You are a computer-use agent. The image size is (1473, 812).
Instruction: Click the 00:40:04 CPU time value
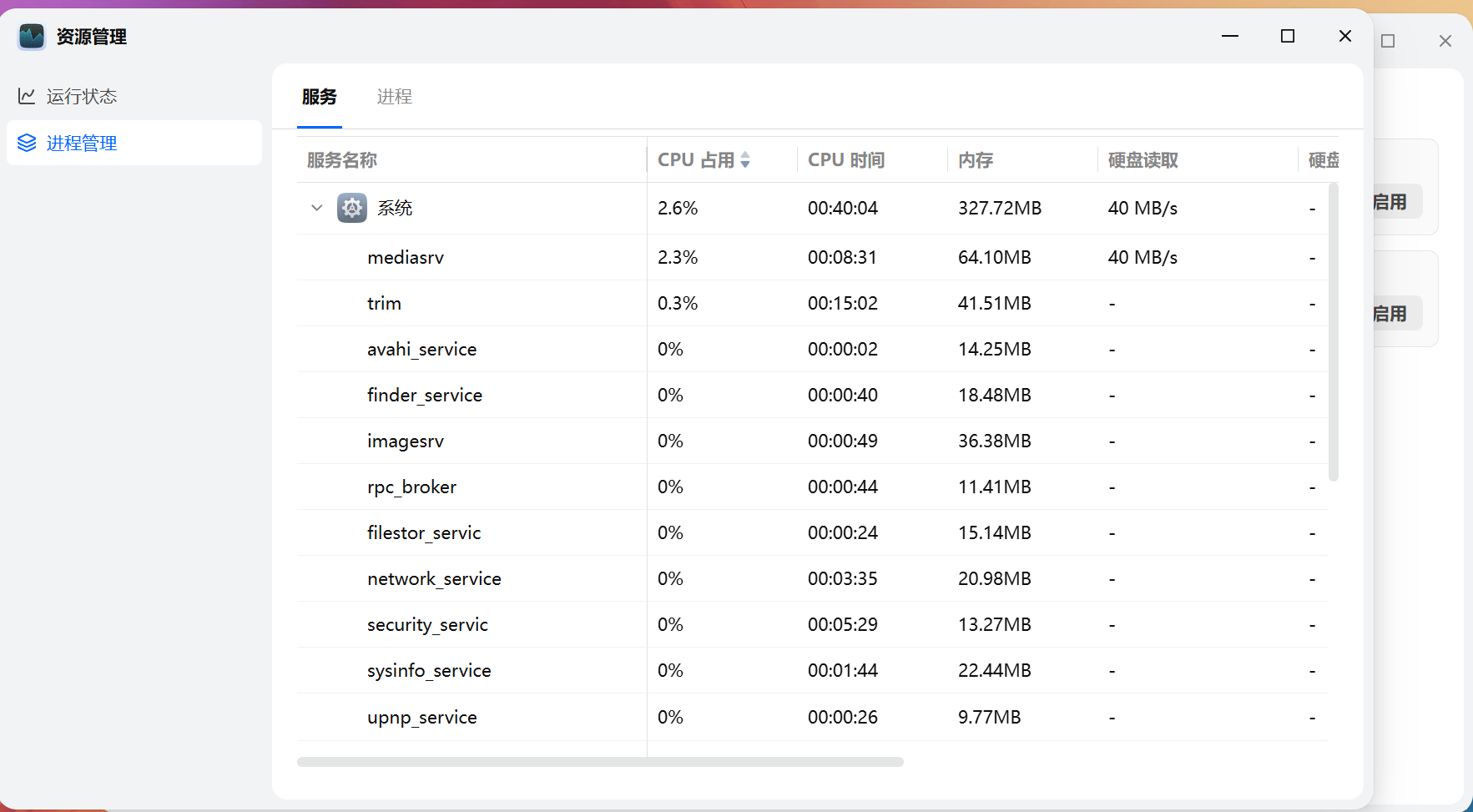tap(843, 208)
